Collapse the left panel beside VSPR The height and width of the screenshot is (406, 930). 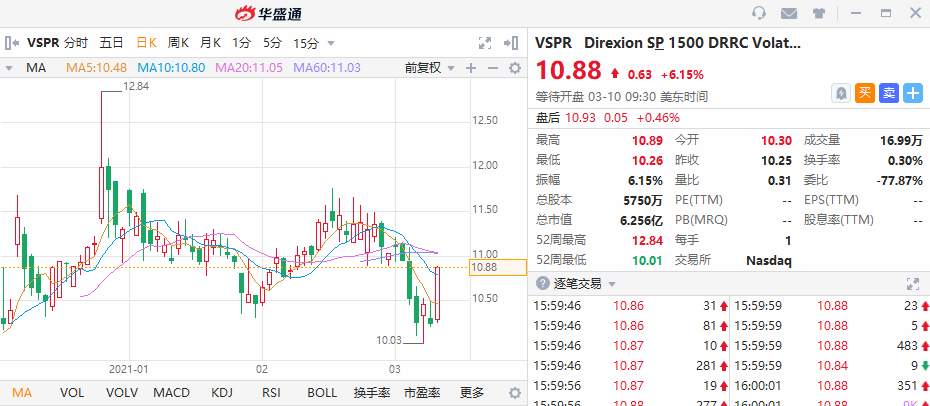tap(12, 43)
